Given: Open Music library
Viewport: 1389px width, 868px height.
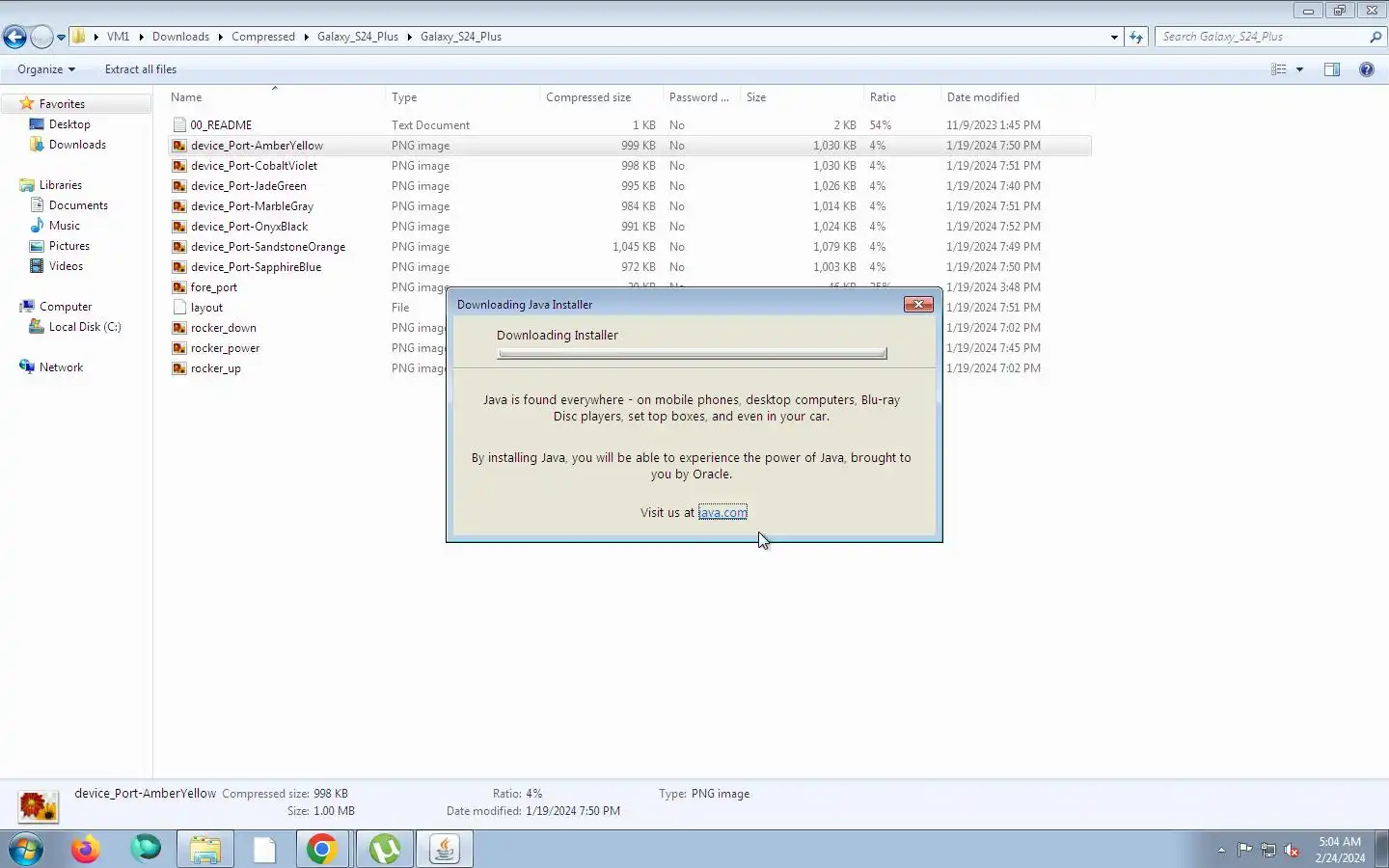Looking at the screenshot, I should [64, 226].
